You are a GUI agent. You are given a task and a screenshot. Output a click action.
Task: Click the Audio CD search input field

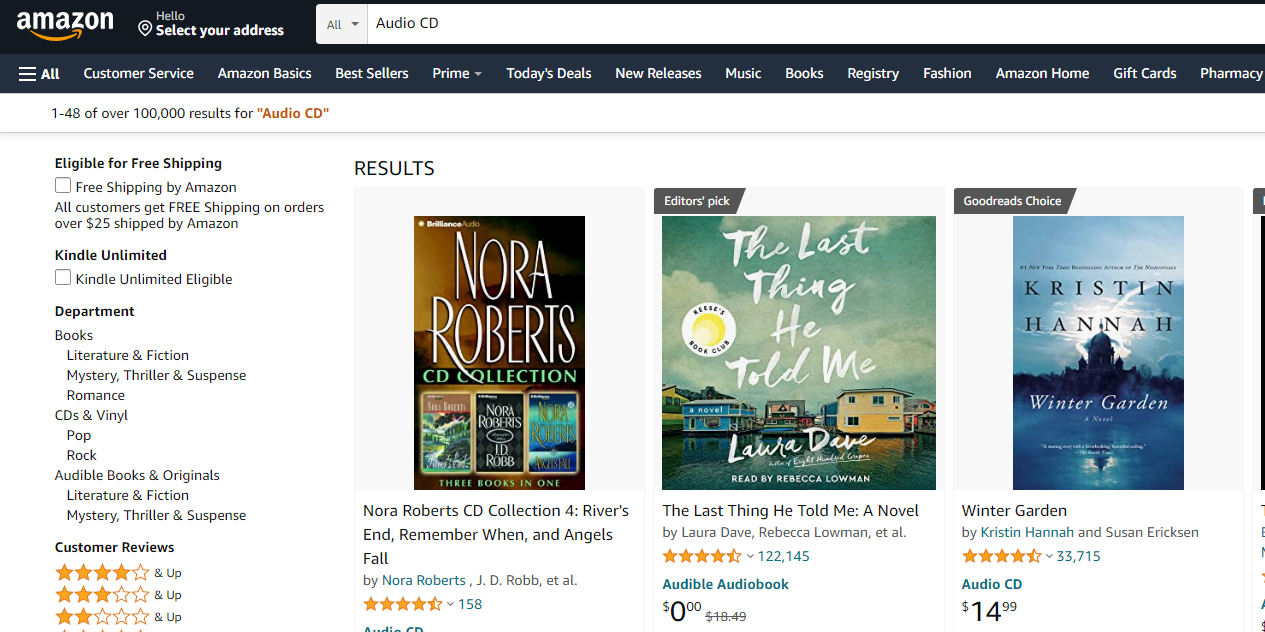(800, 24)
